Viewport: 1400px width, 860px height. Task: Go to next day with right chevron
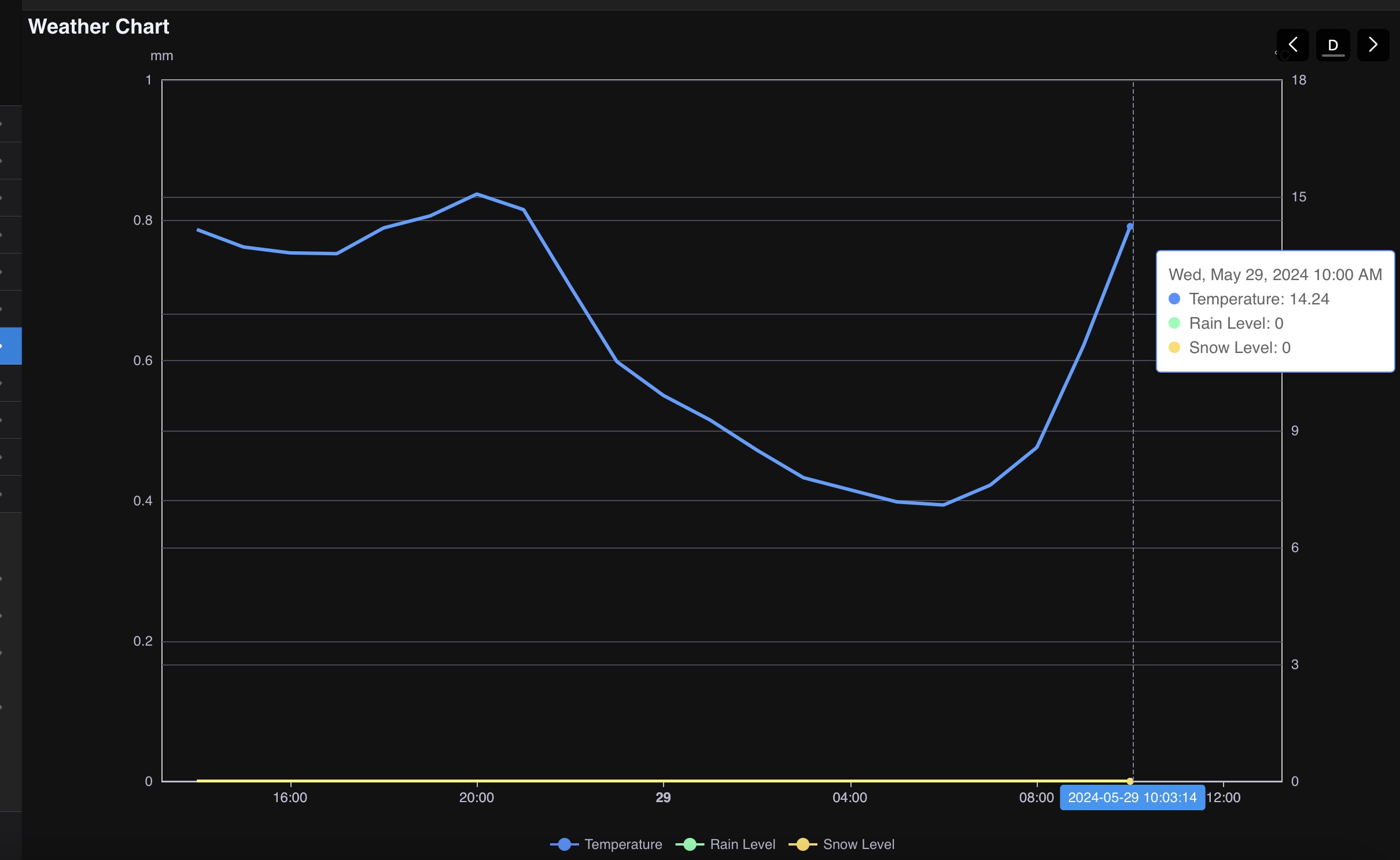(x=1373, y=45)
